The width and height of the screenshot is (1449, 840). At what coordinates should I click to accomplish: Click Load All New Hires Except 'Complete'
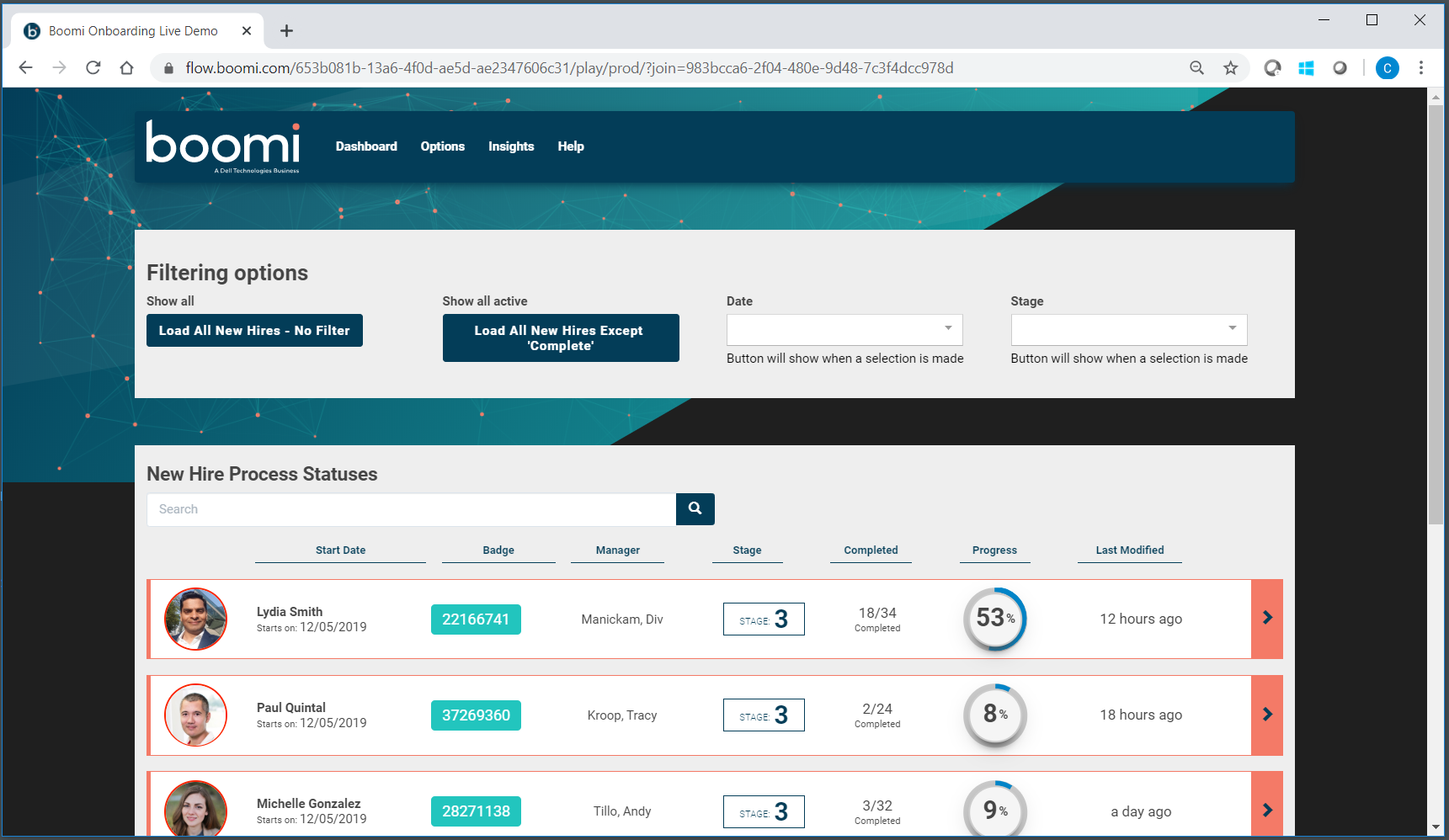tap(560, 338)
